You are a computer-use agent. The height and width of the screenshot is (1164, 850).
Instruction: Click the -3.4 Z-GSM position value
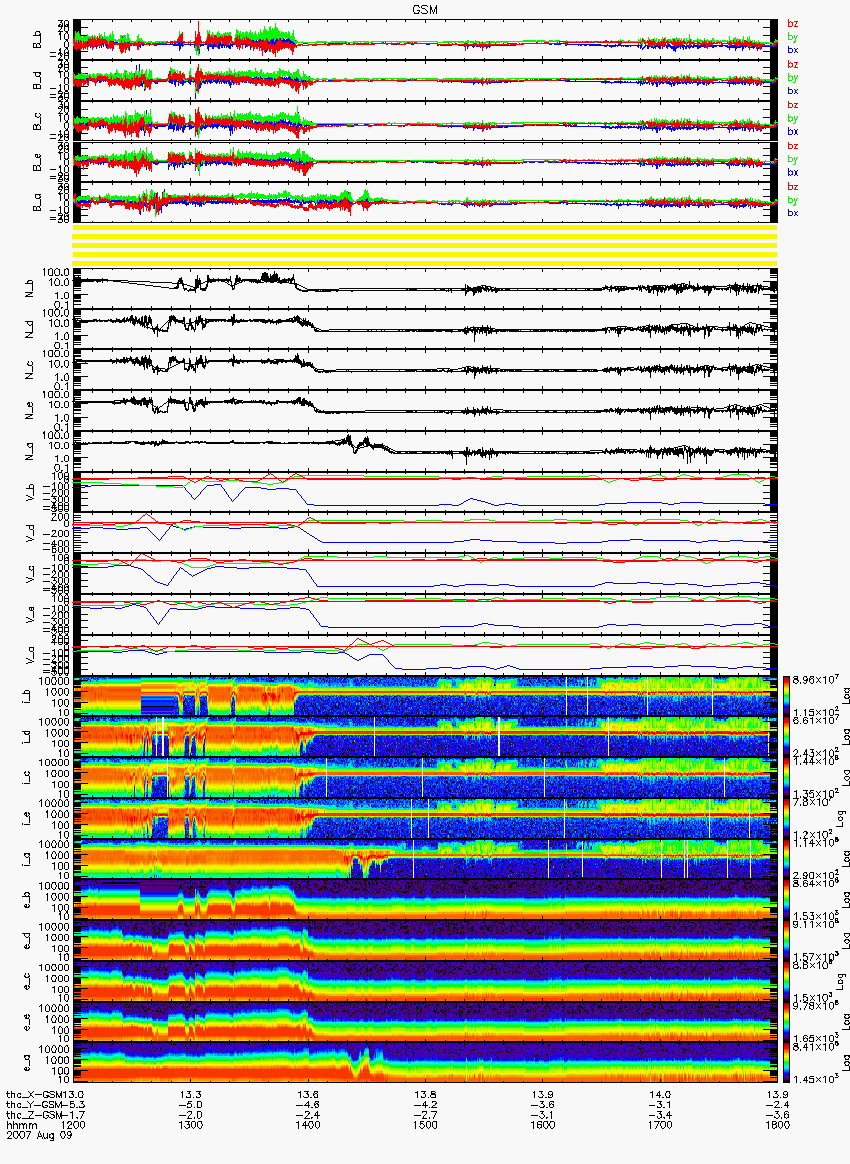click(x=660, y=1115)
